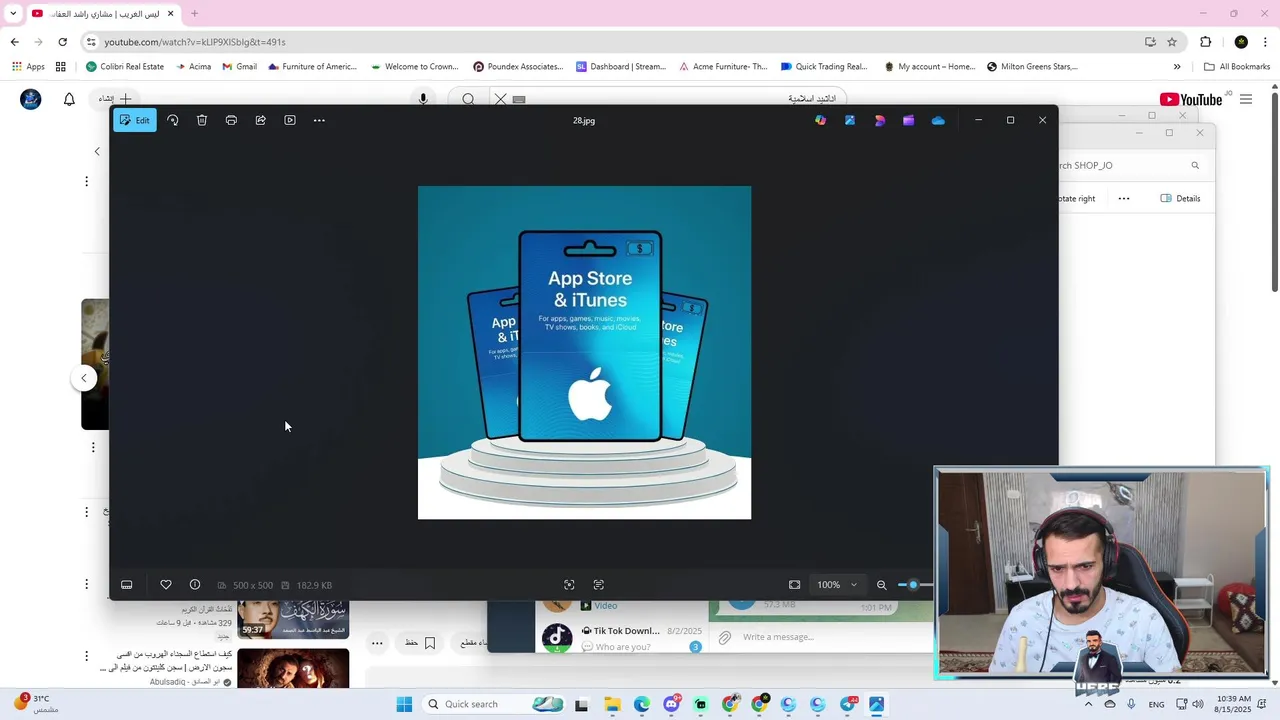This screenshot has width=1280, height=720.
Task: Click the Edit button in Photos
Action: tap(134, 120)
